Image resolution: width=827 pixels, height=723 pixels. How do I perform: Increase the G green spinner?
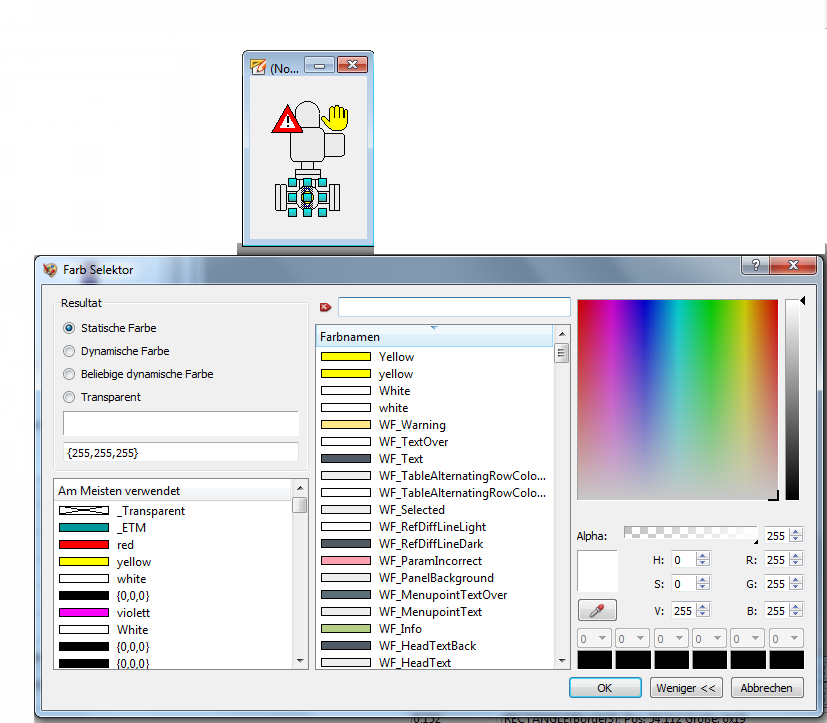click(796, 580)
